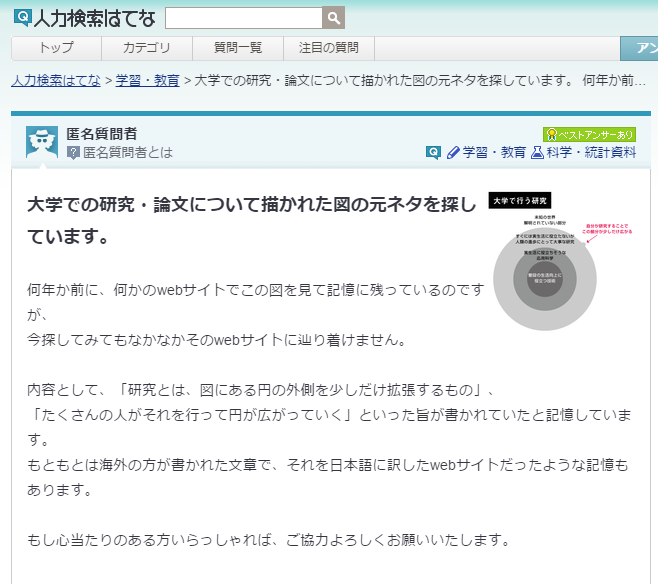Viewport: 658px width, 584px height.
Task: Click the line もし心当たりのある方いらっしゃれば
Action: [269, 540]
